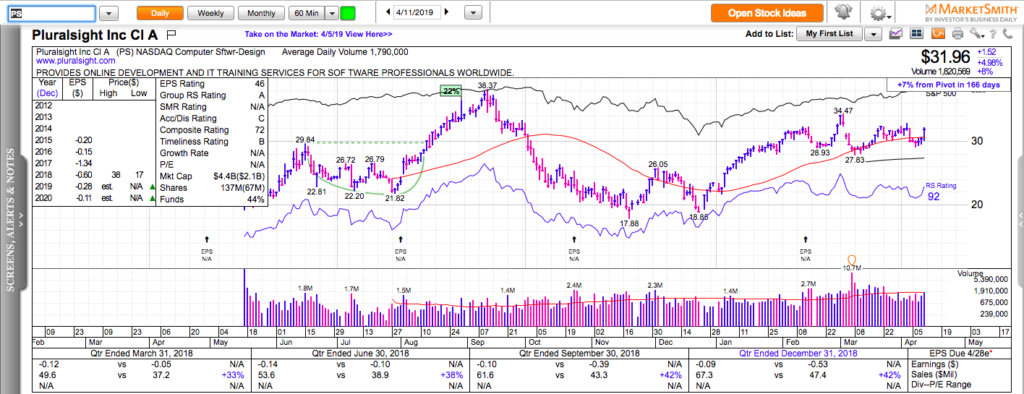Viewport: 1024px width, 394px height.
Task: Click the MarketSmith logo
Action: point(969,13)
